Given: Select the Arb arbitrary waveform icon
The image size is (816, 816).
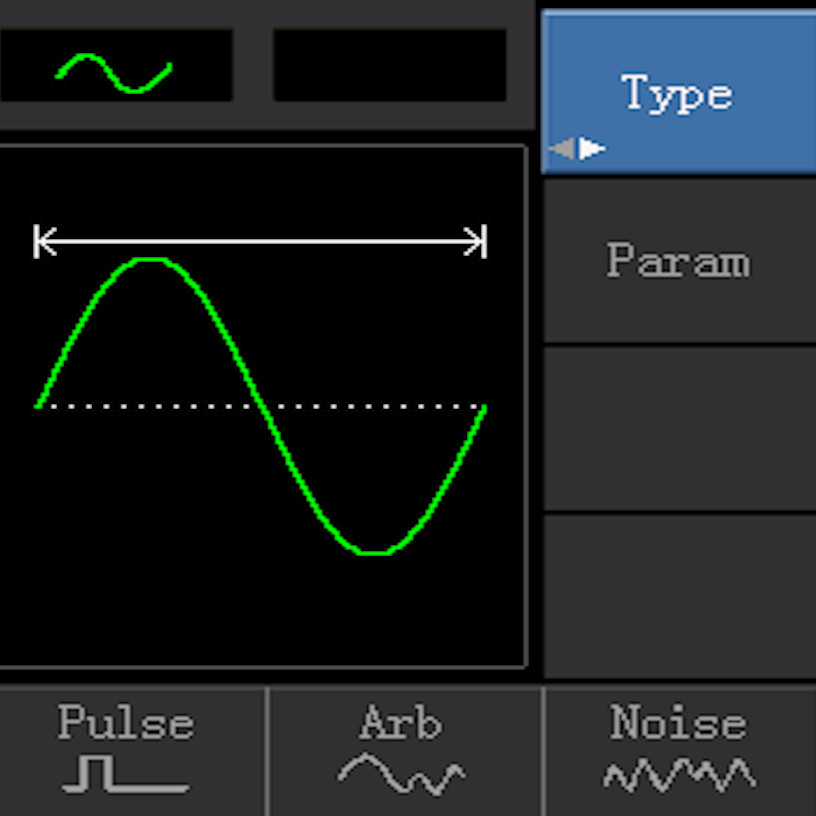Looking at the screenshot, I should click(401, 774).
